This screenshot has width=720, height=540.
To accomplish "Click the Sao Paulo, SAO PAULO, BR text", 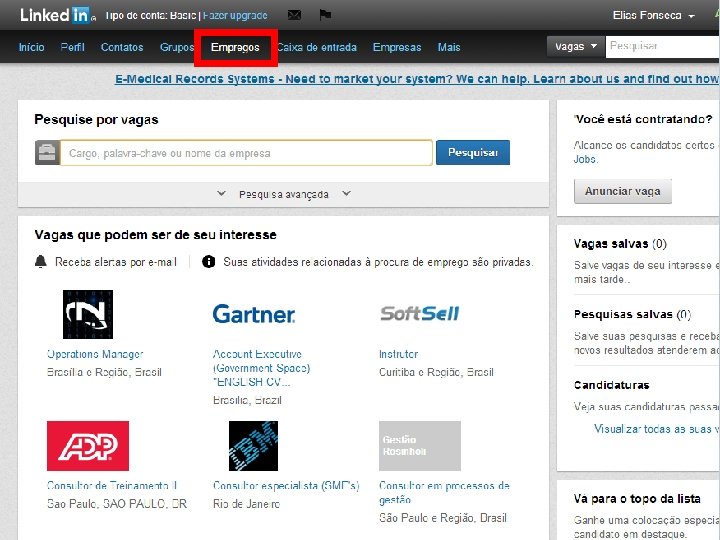I will pos(117,504).
